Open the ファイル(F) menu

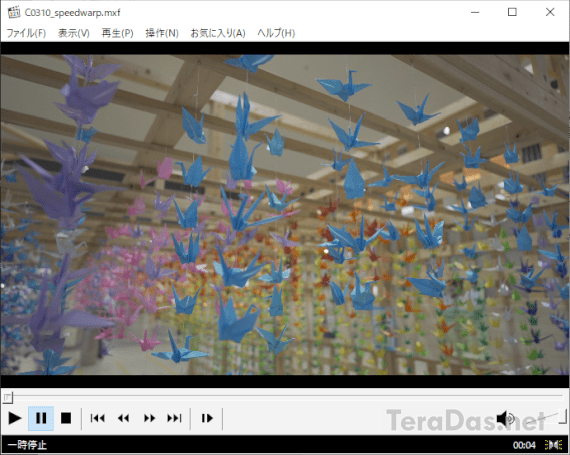(x=26, y=33)
